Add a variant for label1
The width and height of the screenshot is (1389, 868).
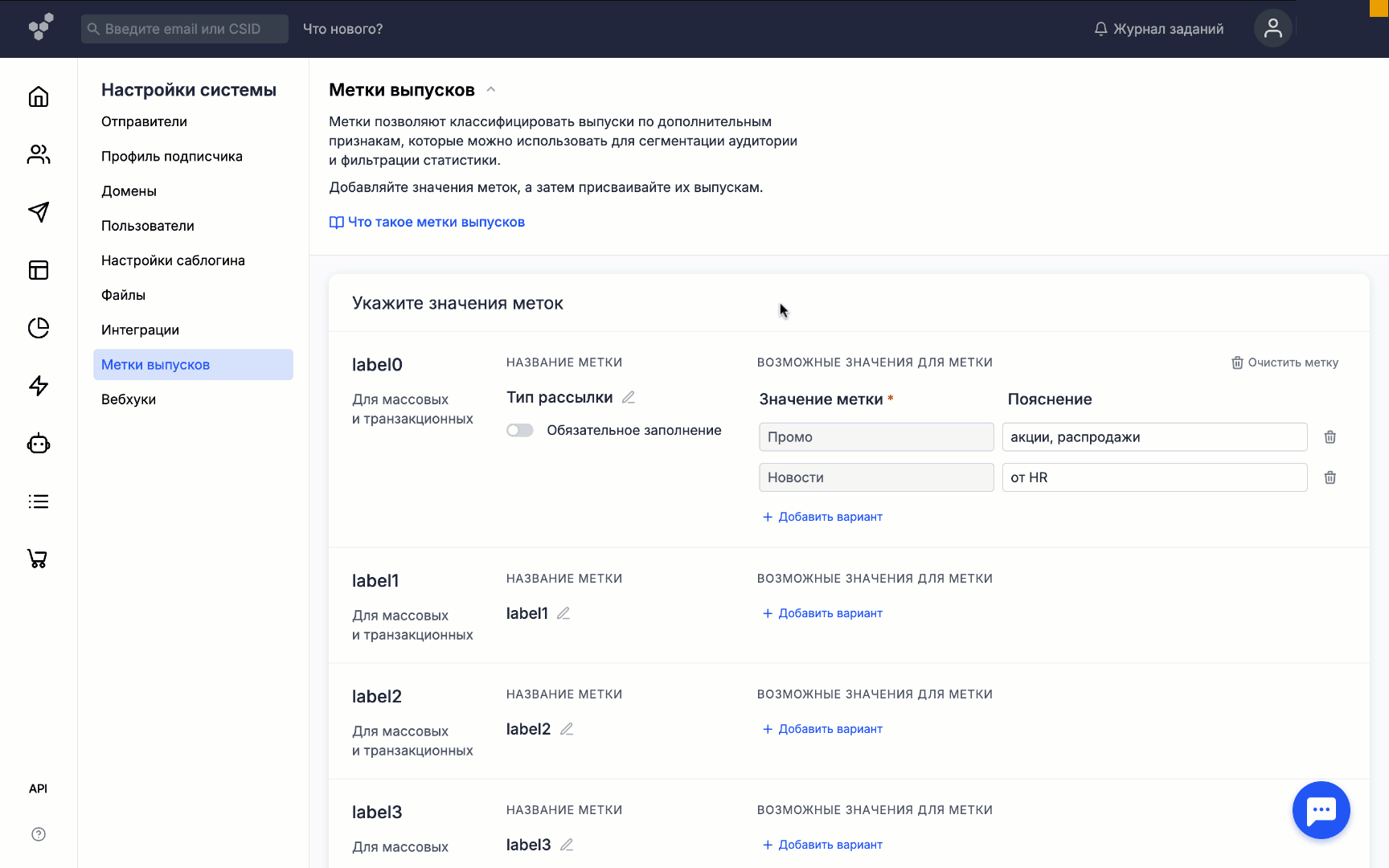822,613
